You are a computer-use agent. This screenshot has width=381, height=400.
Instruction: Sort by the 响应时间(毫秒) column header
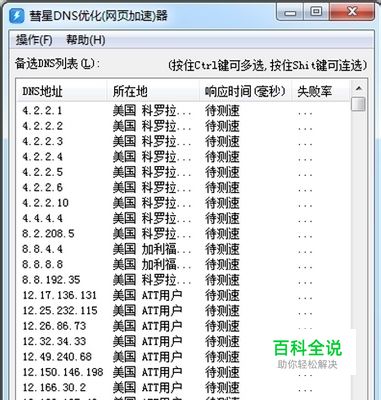[246, 91]
